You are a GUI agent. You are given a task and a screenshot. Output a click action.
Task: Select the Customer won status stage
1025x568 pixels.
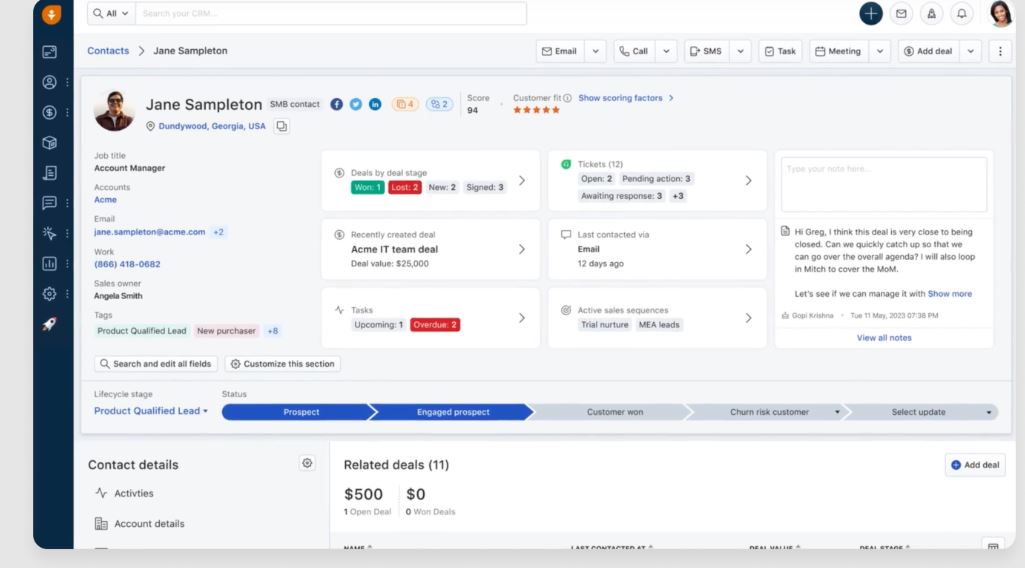614,412
